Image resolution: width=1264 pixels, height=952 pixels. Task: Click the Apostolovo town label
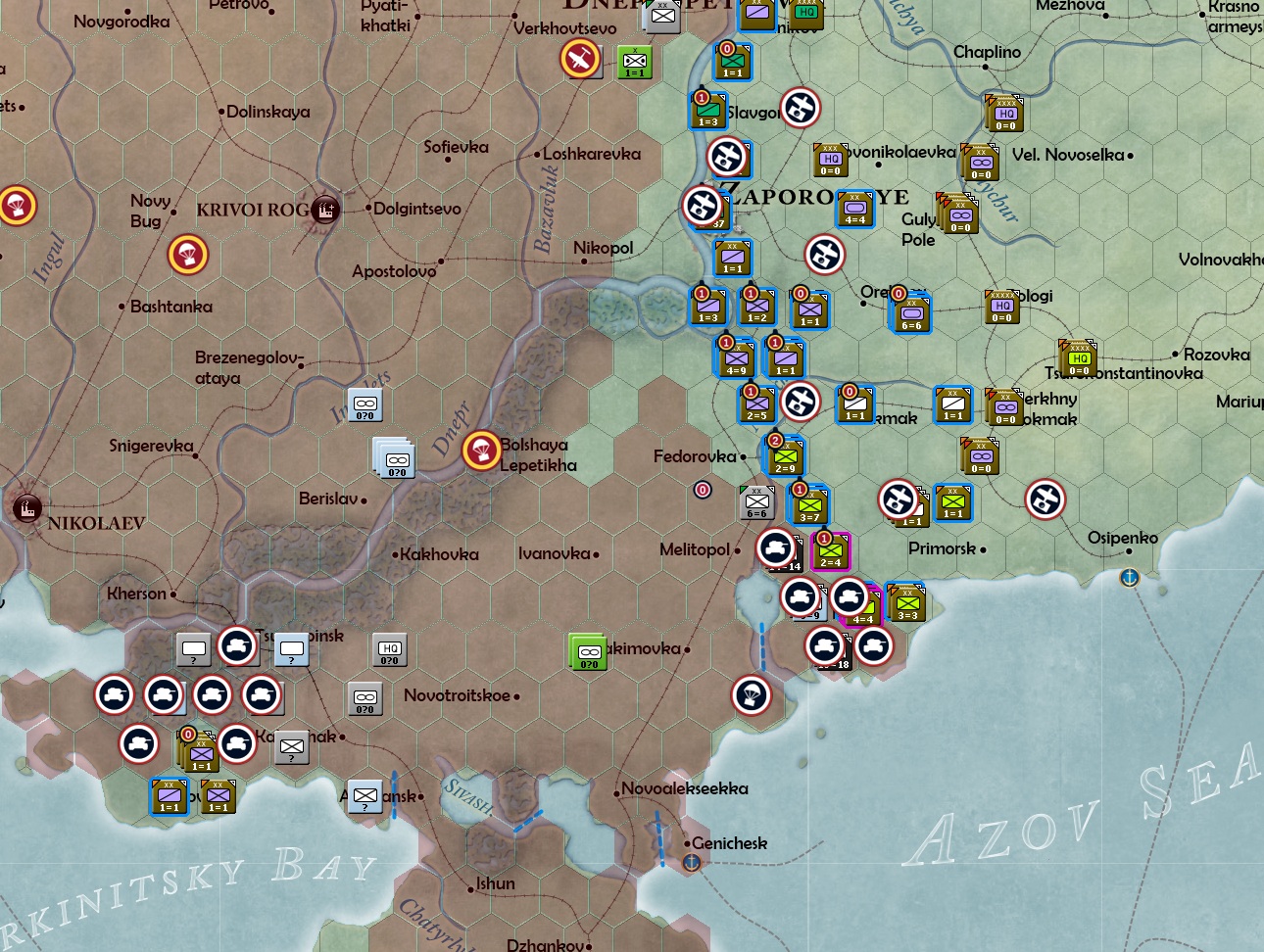click(x=394, y=271)
